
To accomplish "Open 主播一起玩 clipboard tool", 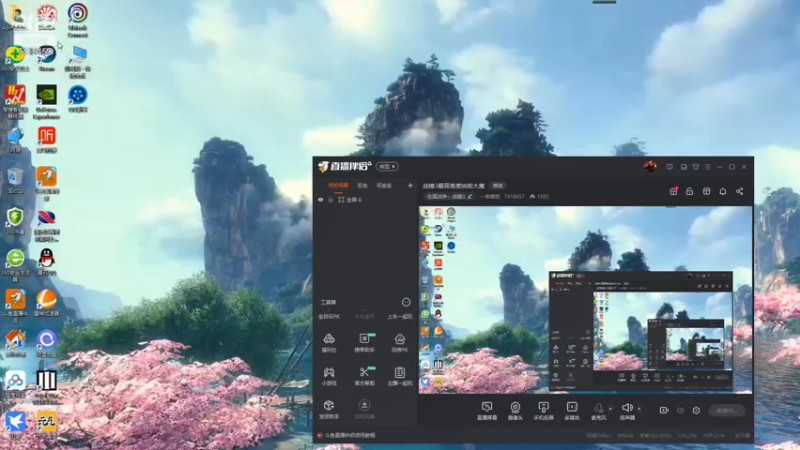I will coord(399,376).
